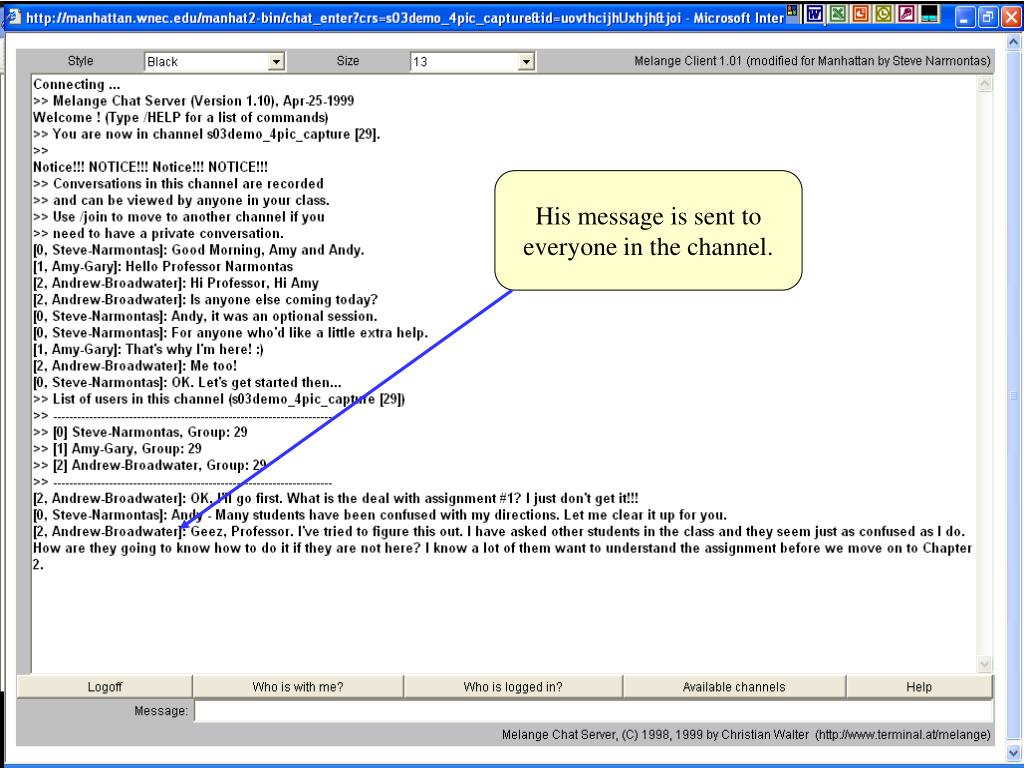1024x768 pixels.
Task: Click the '>> [1] Amy-Gary, Group: 29' line
Action: pos(118,449)
